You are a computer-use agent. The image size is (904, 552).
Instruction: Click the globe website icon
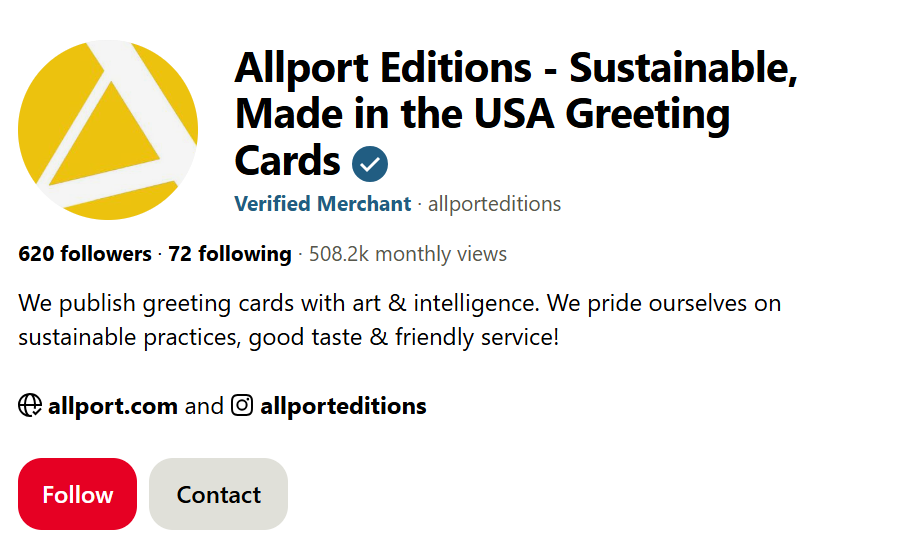click(x=30, y=405)
